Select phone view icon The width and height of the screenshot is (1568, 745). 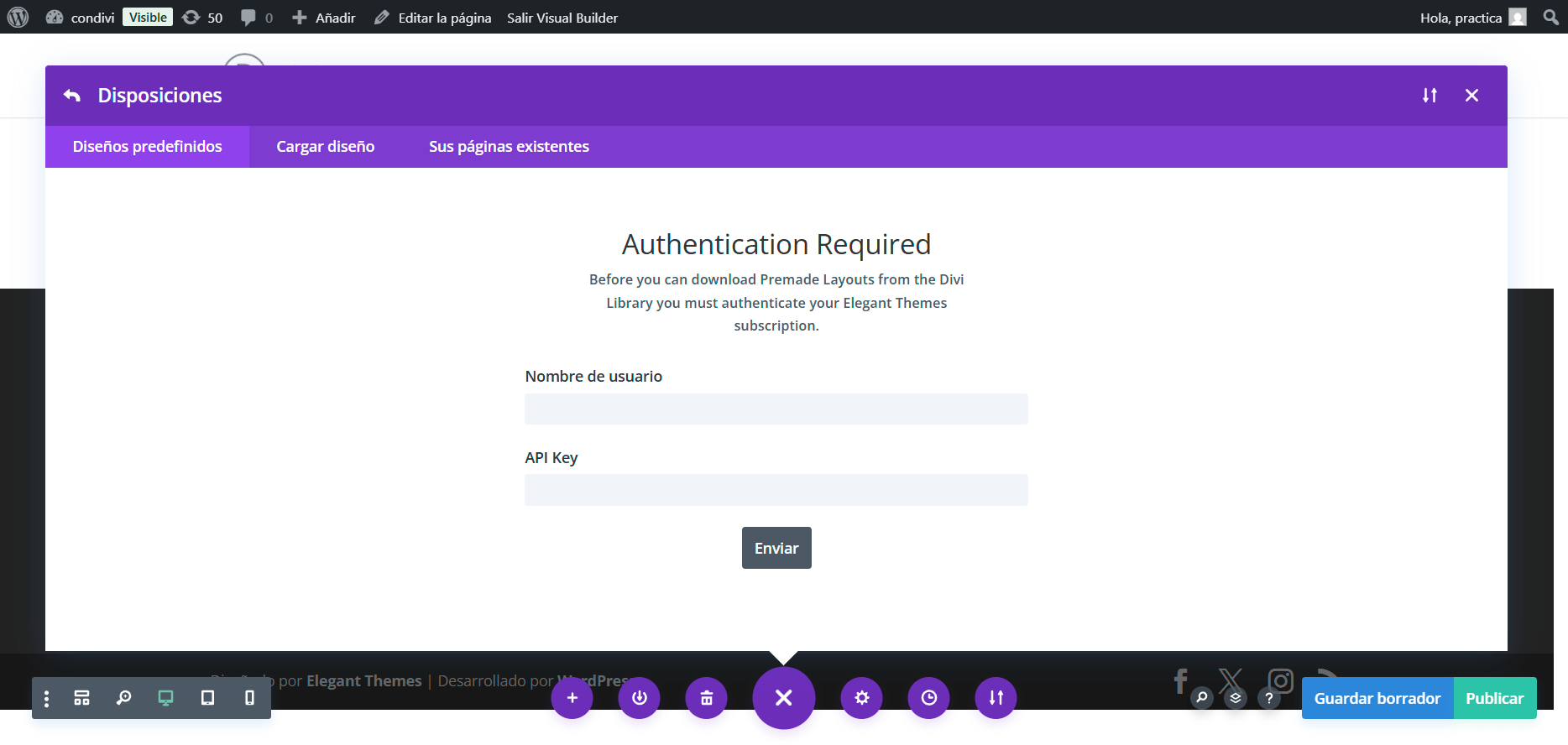pos(249,698)
